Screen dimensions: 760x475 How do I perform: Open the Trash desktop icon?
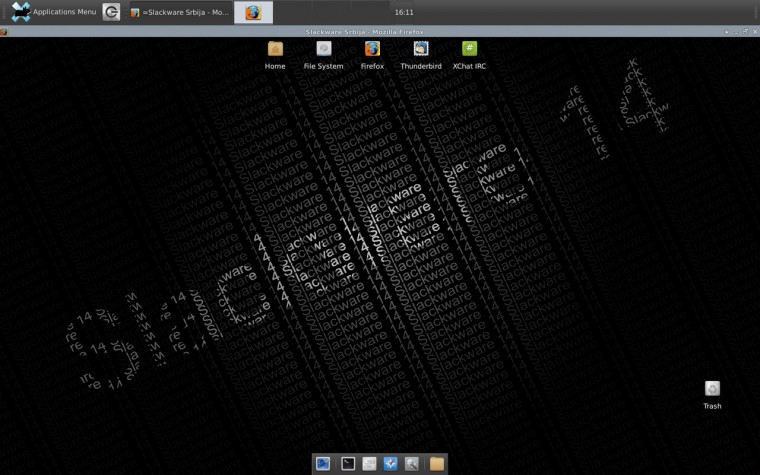[x=712, y=395]
